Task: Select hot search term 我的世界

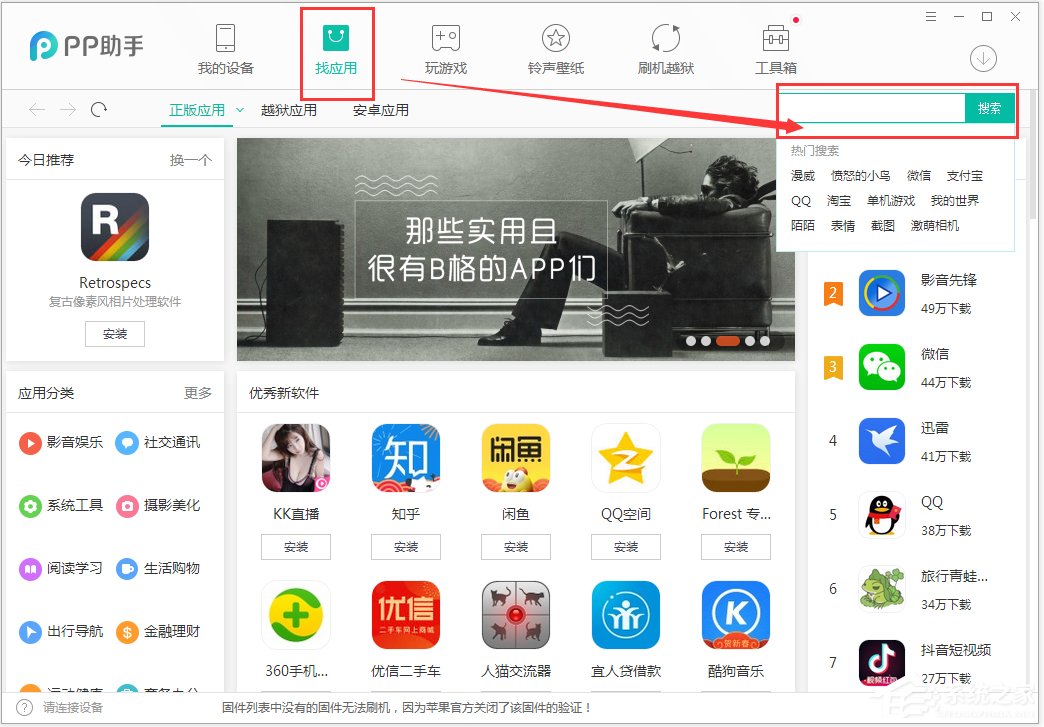Action: click(x=955, y=200)
